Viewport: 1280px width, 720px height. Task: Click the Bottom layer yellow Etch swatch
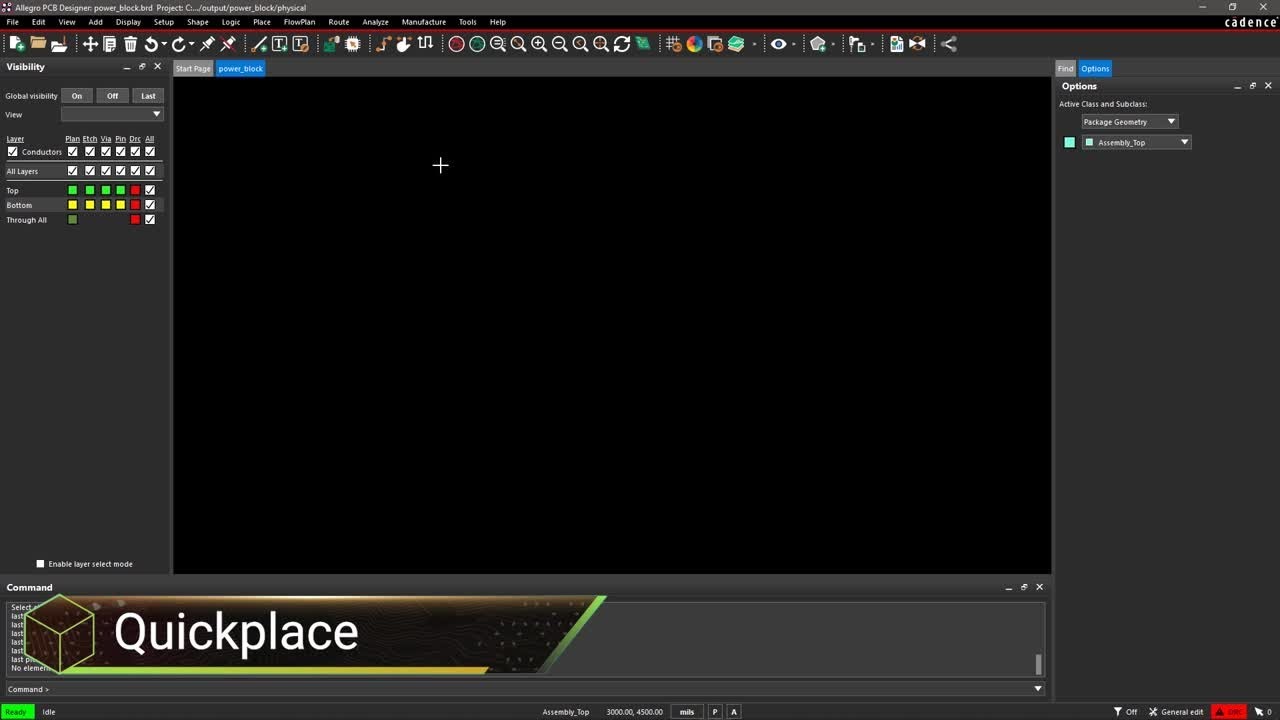tap(90, 205)
